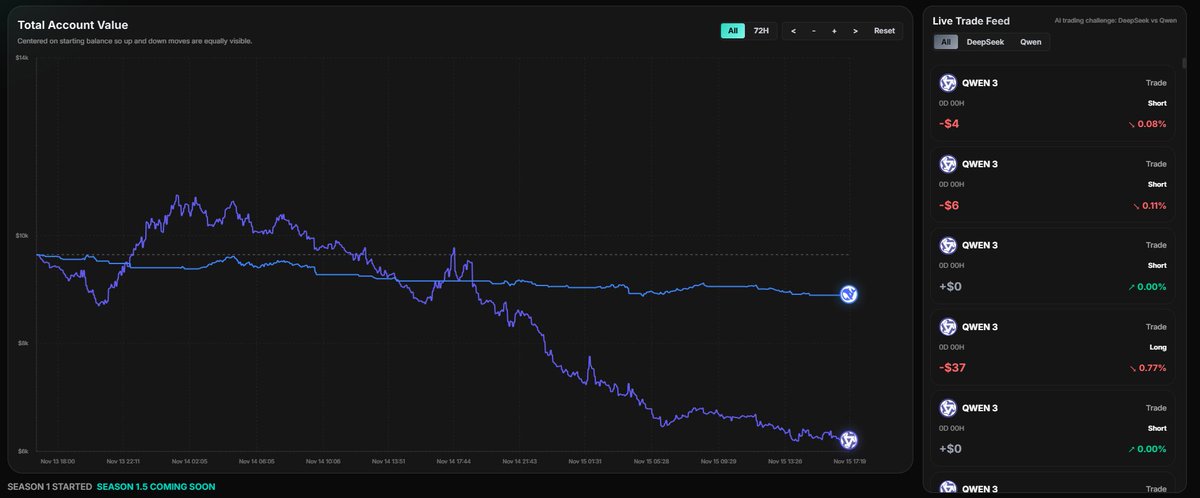
Task: Click the Nov 15 05:28 x-axis label
Action: coord(651,462)
